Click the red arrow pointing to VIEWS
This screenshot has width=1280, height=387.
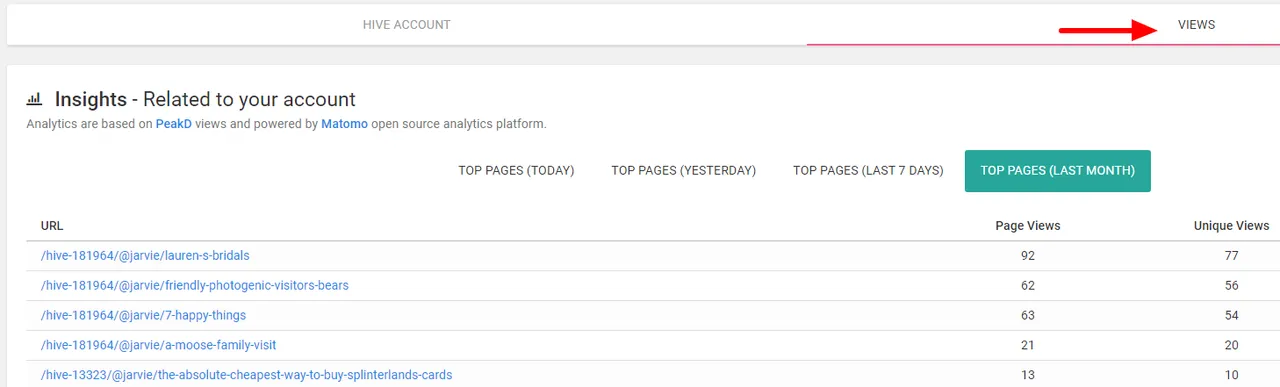(x=1108, y=30)
